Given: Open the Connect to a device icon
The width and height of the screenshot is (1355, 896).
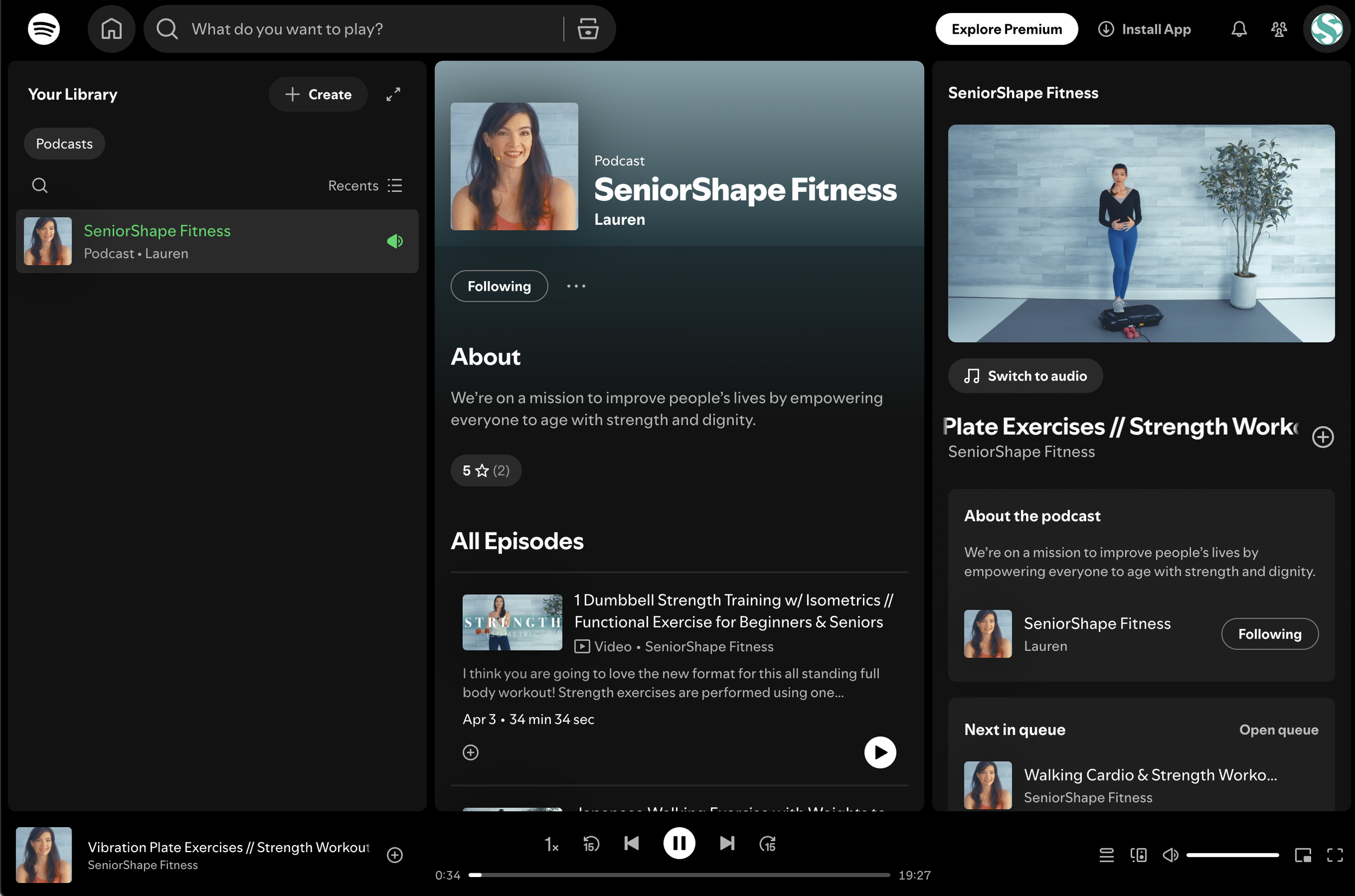Looking at the screenshot, I should 1138,855.
